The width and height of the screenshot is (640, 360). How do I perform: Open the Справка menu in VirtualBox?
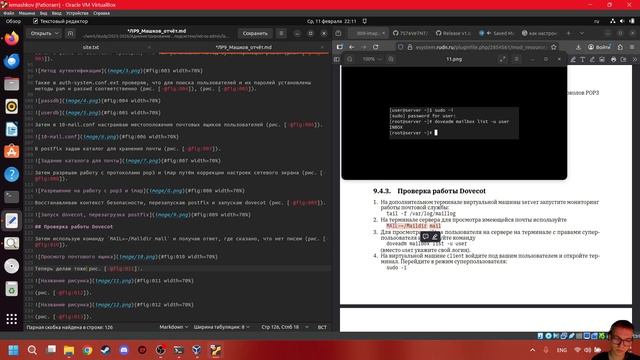coord(101,13)
